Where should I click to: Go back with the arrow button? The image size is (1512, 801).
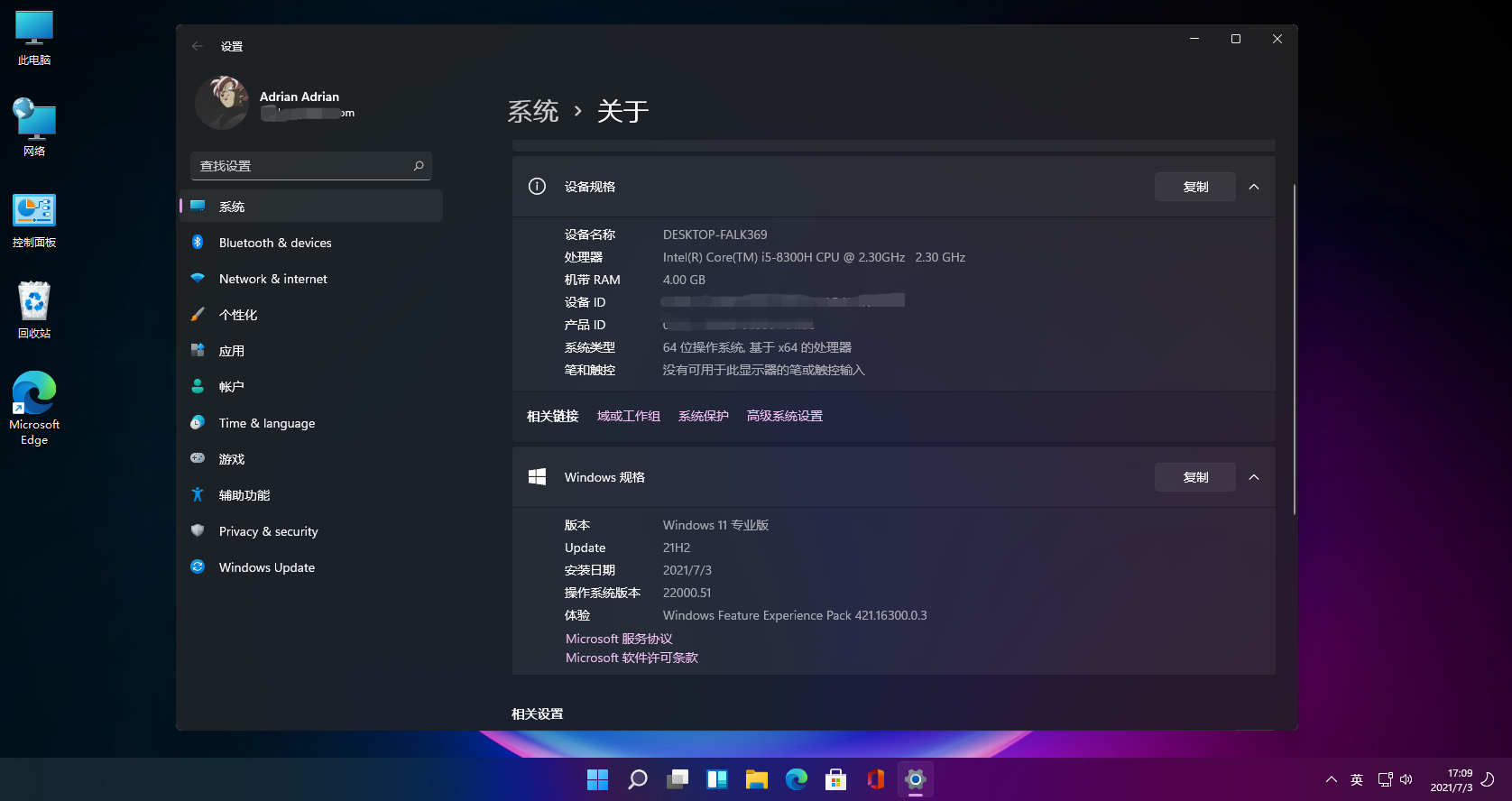pos(198,46)
